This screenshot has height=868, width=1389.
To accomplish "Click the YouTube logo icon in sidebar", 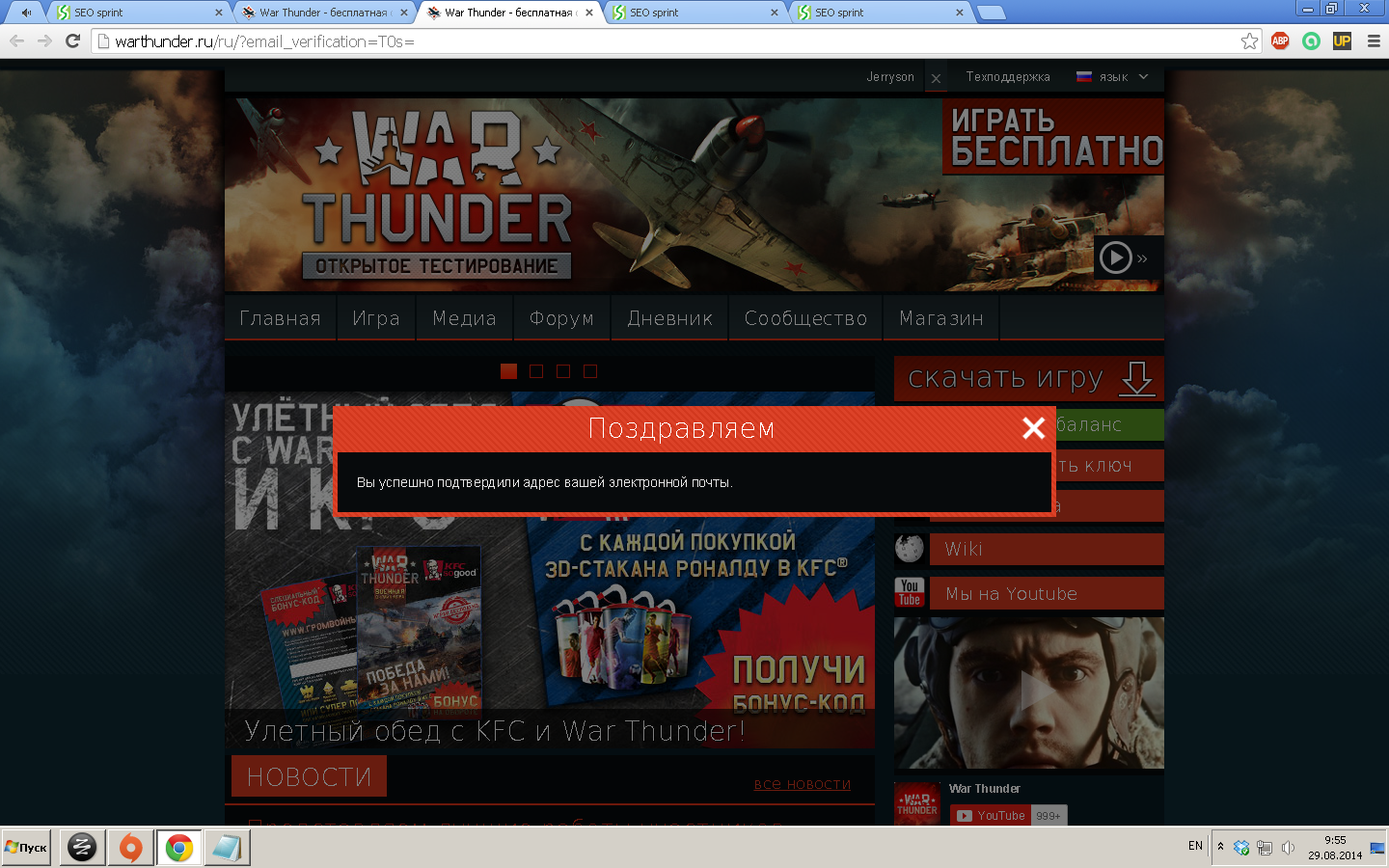I will pos(909,593).
